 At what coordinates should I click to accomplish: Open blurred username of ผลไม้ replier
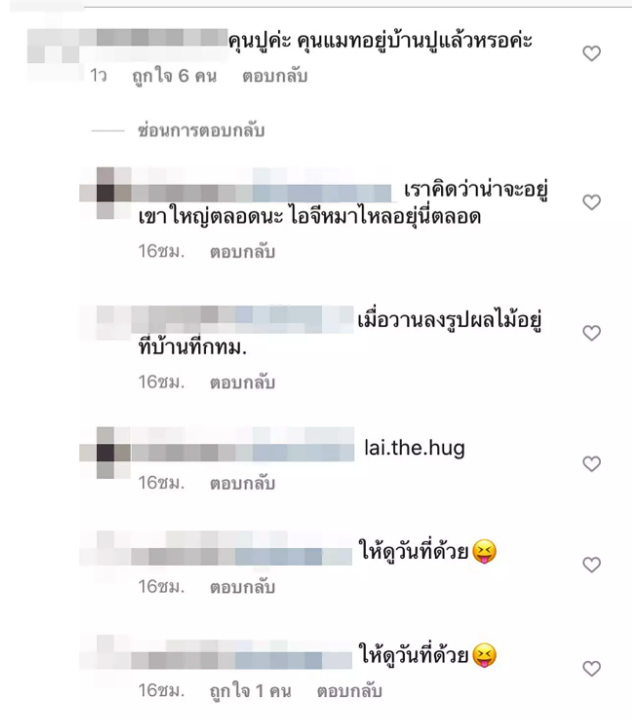[243, 319]
